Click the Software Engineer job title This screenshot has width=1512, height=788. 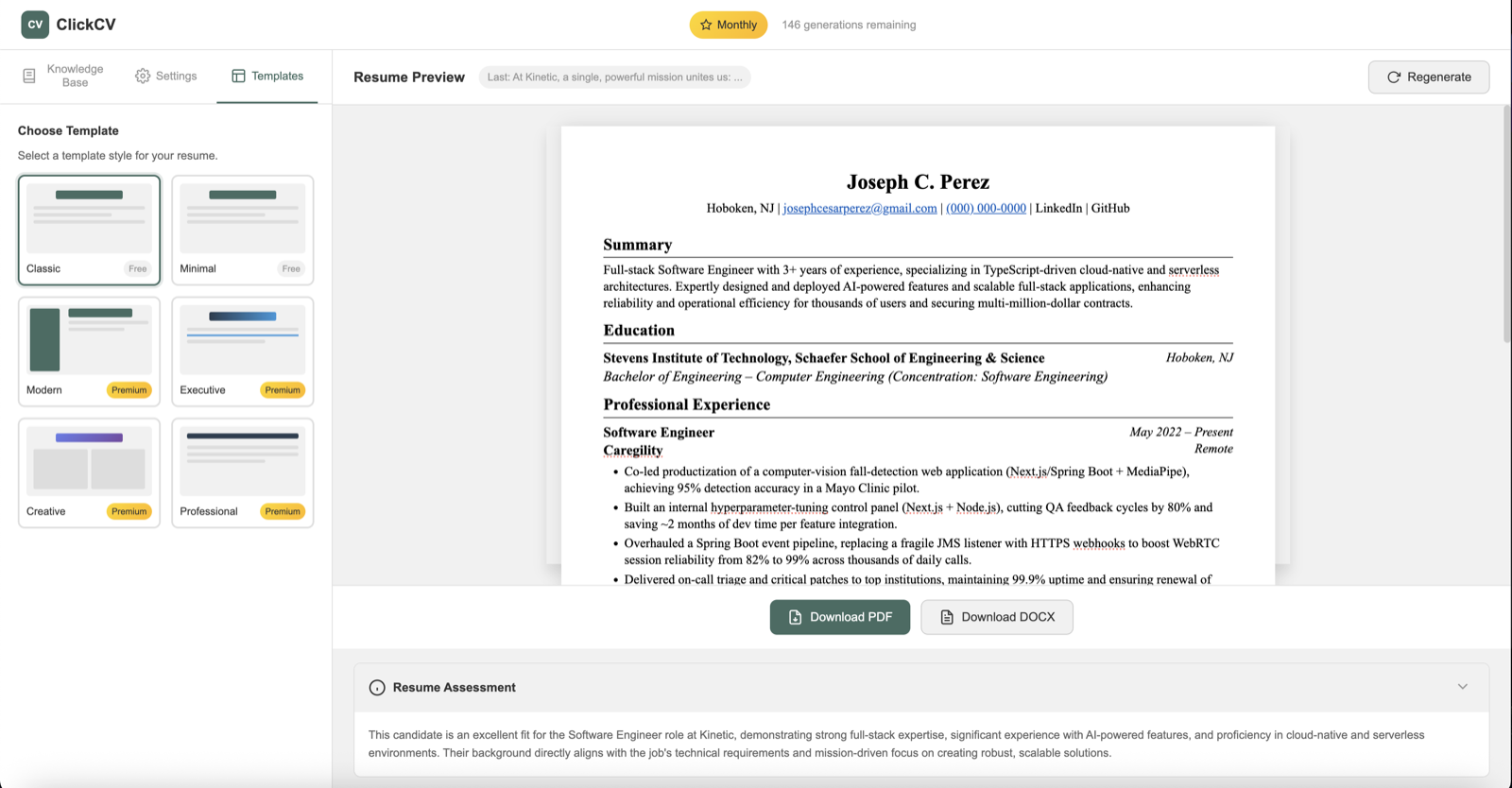tap(659, 433)
